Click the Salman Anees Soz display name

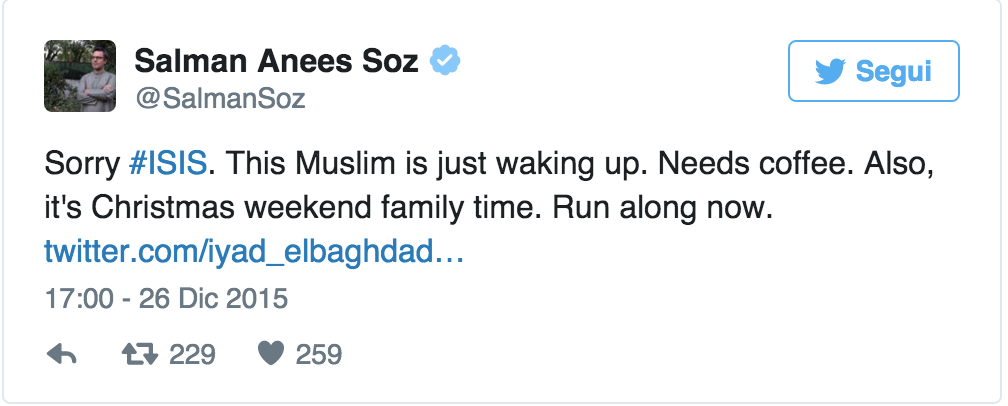277,61
